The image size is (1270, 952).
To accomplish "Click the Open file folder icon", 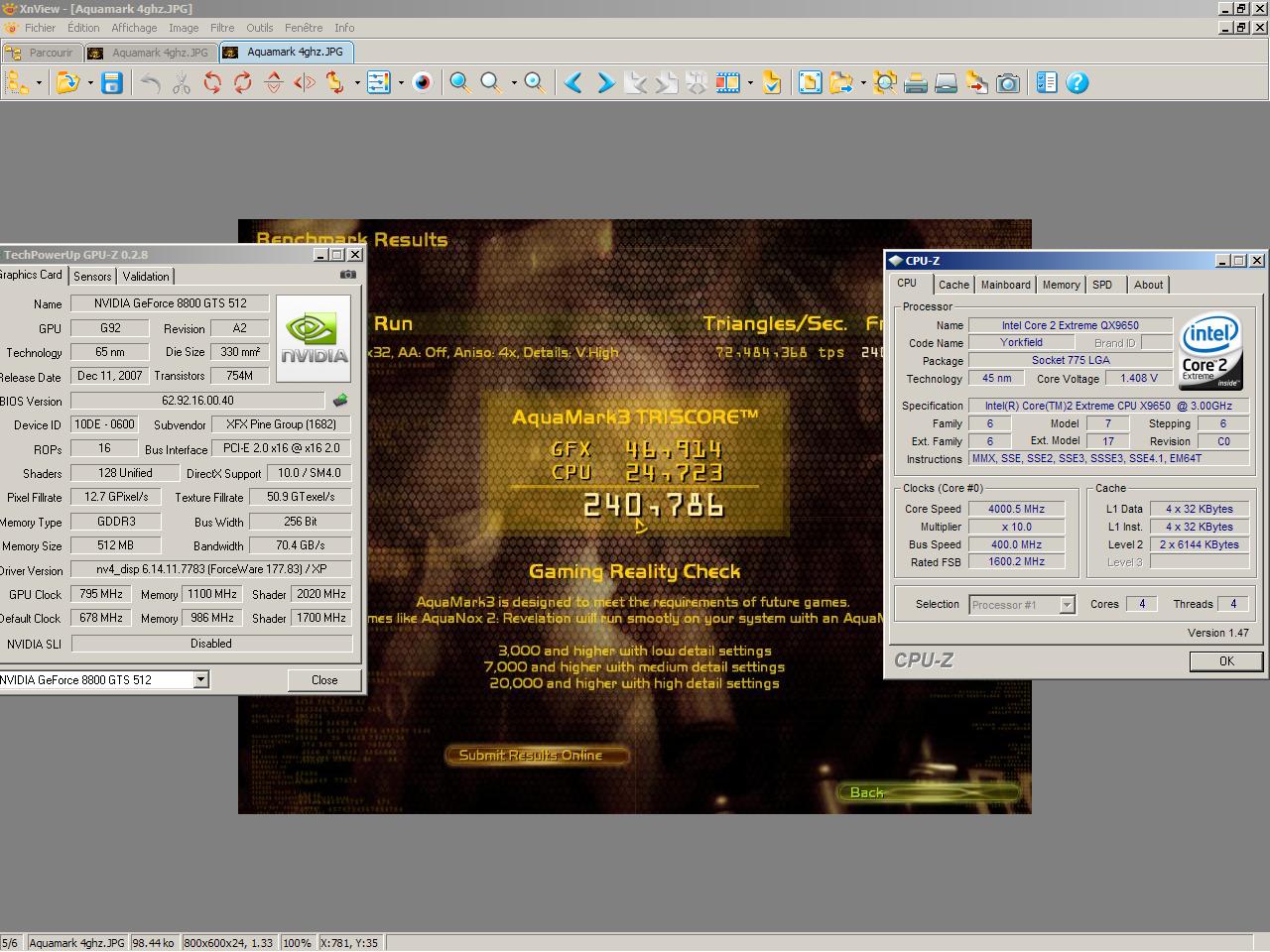I will (67, 83).
